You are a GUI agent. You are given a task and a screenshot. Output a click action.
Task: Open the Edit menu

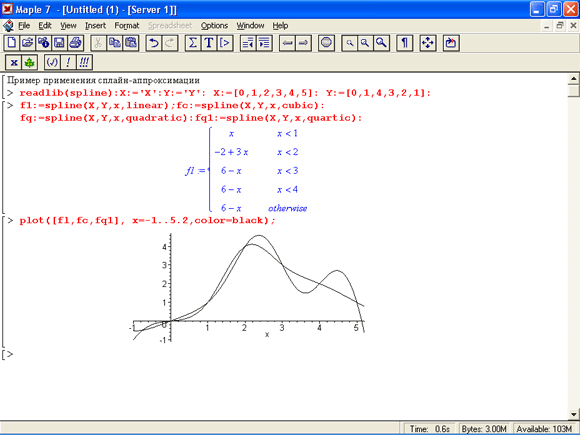coord(45,26)
